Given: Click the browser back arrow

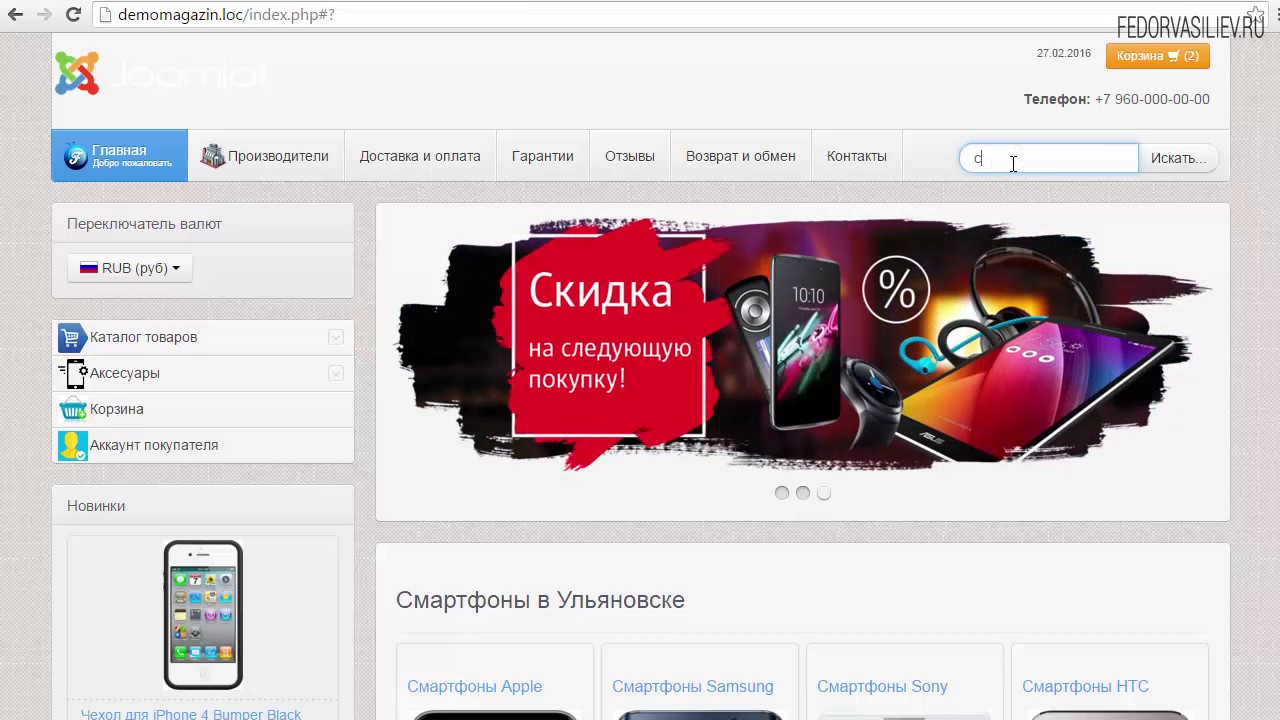Looking at the screenshot, I should coord(15,15).
